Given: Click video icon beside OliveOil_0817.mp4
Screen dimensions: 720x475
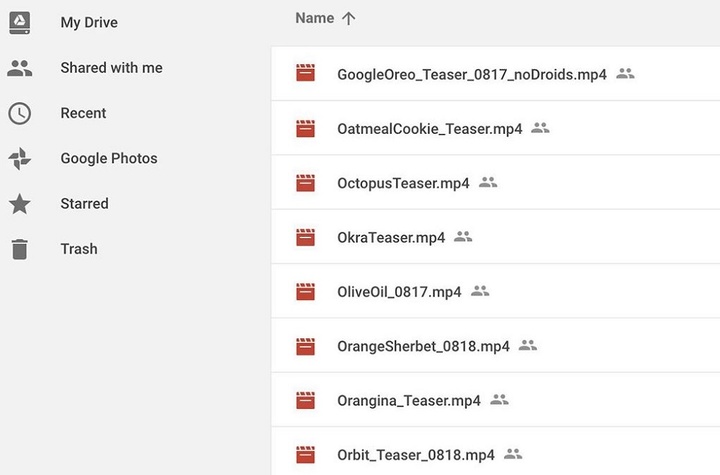Looking at the screenshot, I should pos(305,291).
